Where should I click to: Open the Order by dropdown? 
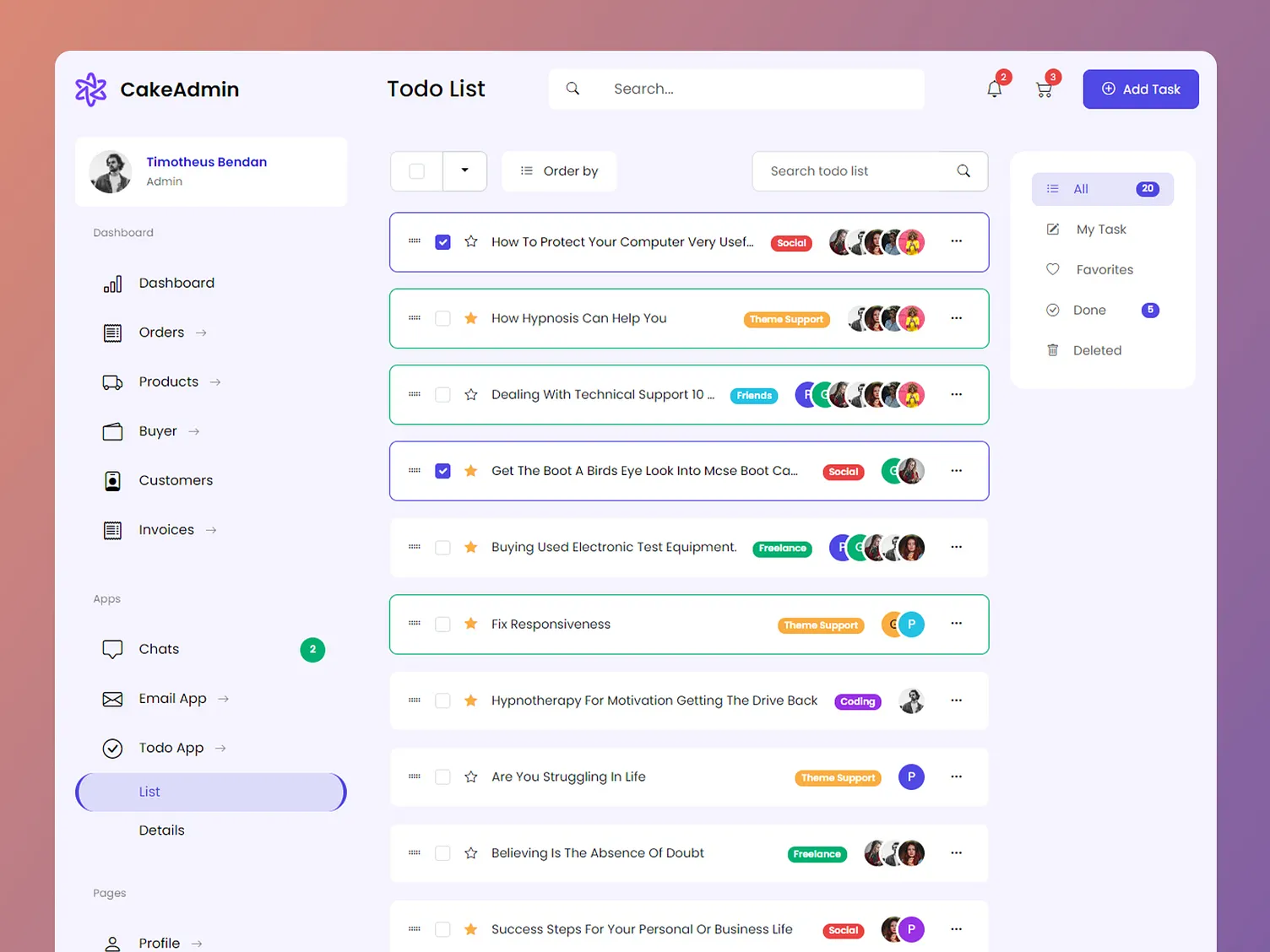(559, 170)
